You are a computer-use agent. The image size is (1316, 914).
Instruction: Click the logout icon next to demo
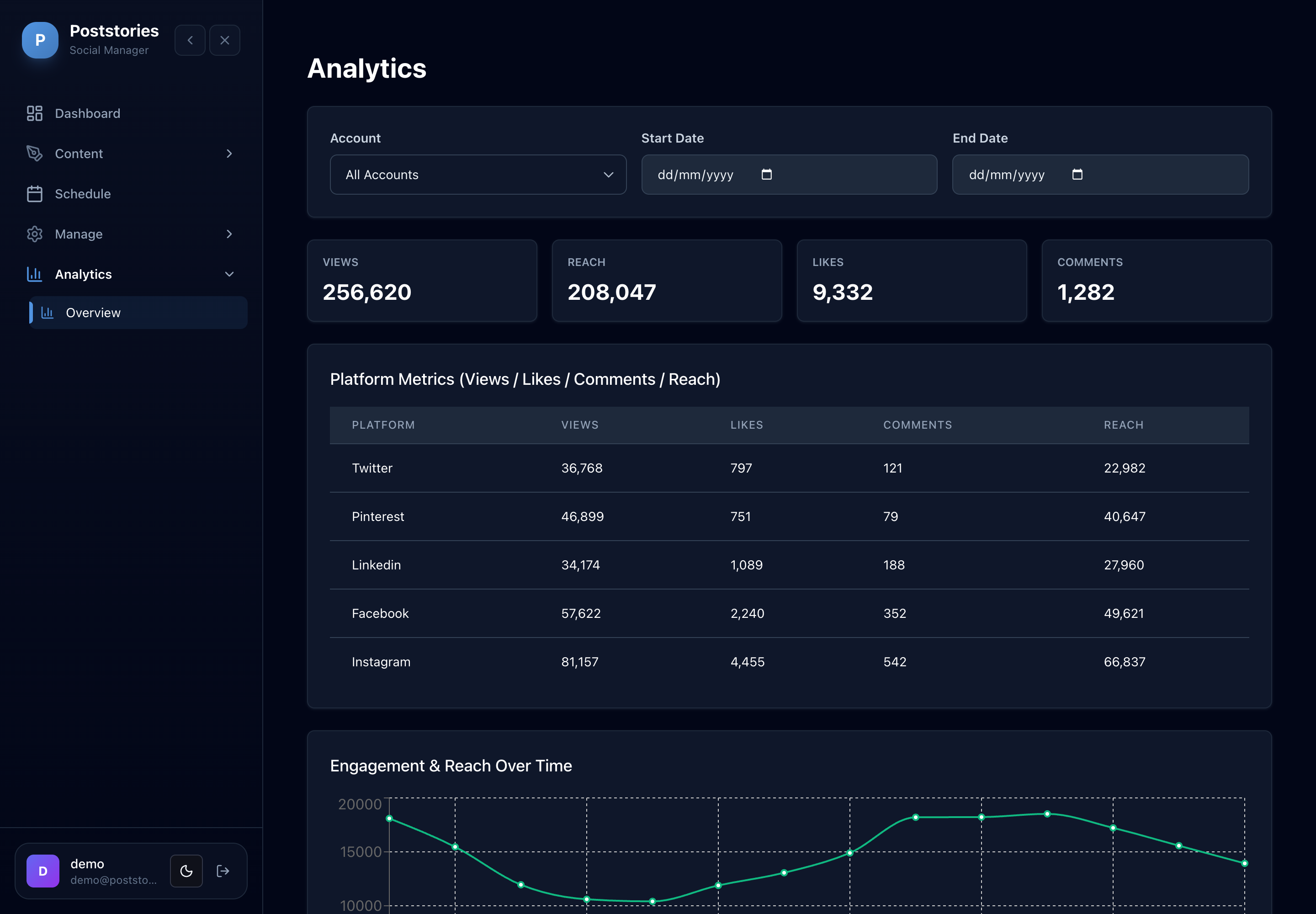pos(223,871)
